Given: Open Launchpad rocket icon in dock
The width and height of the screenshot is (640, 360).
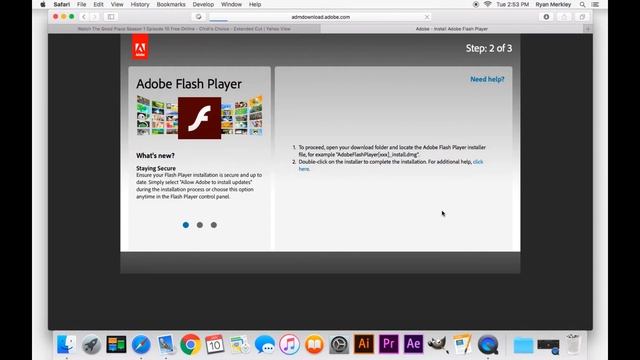Looking at the screenshot, I should [91, 344].
